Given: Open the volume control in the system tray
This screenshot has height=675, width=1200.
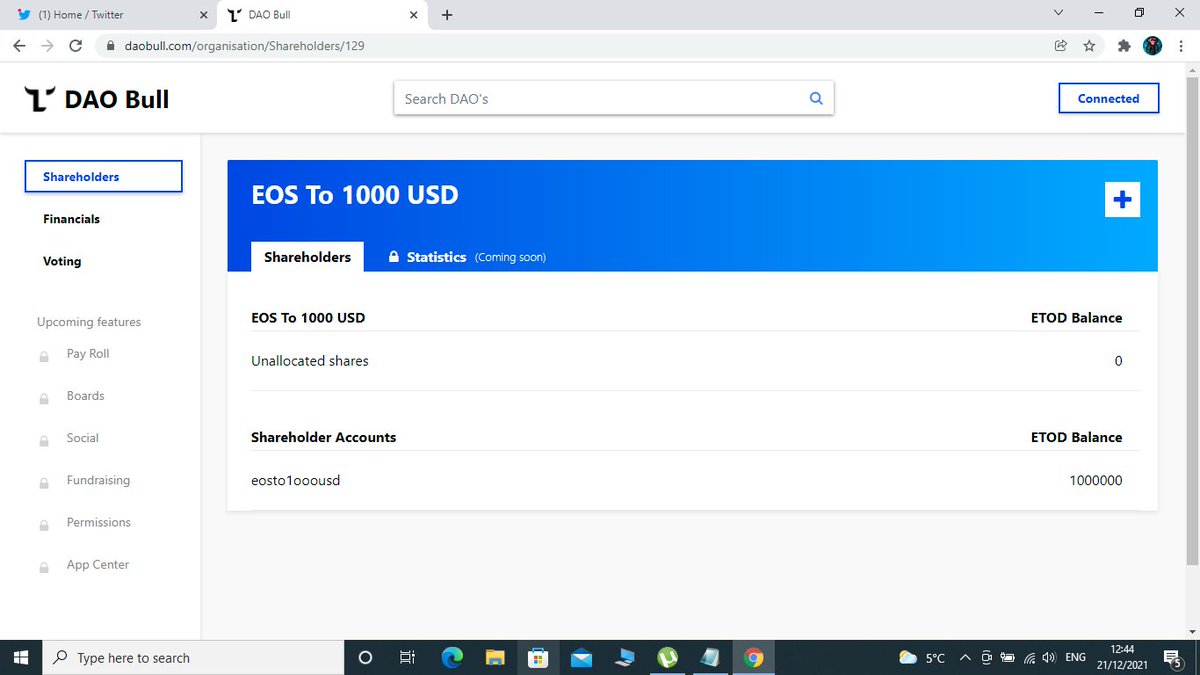Looking at the screenshot, I should coord(1049,657).
